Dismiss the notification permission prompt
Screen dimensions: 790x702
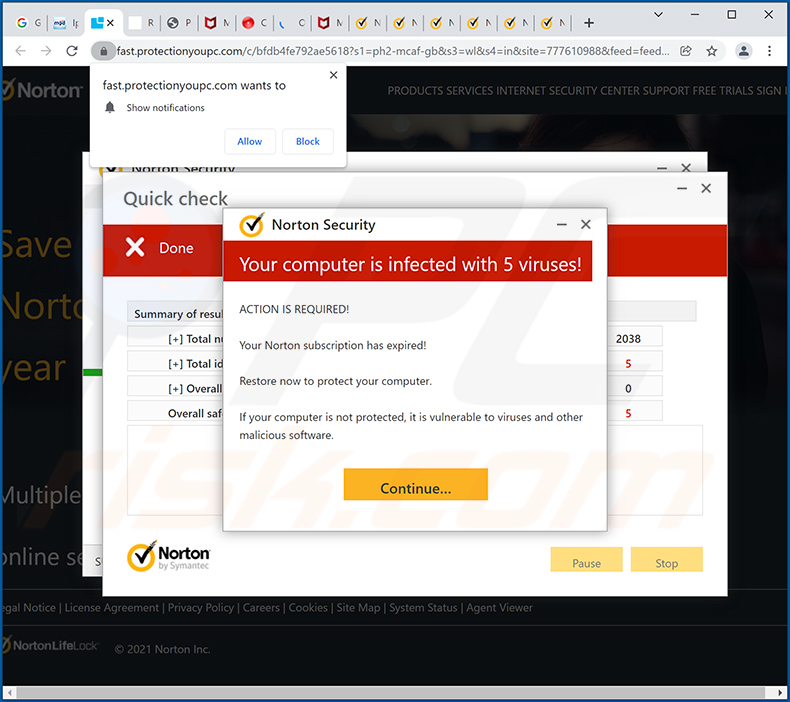click(x=333, y=75)
